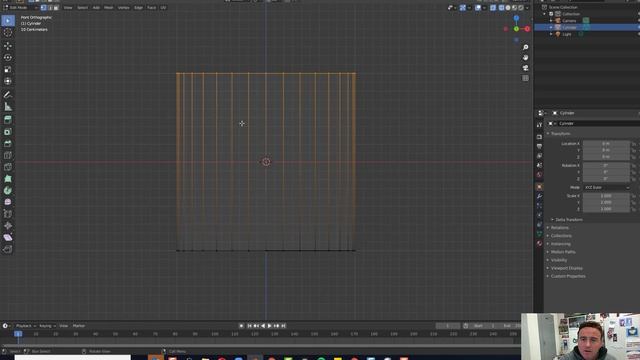Toggle viewport overlays
Image resolution: width=640 pixels, height=360 pixels.
click(478, 7)
